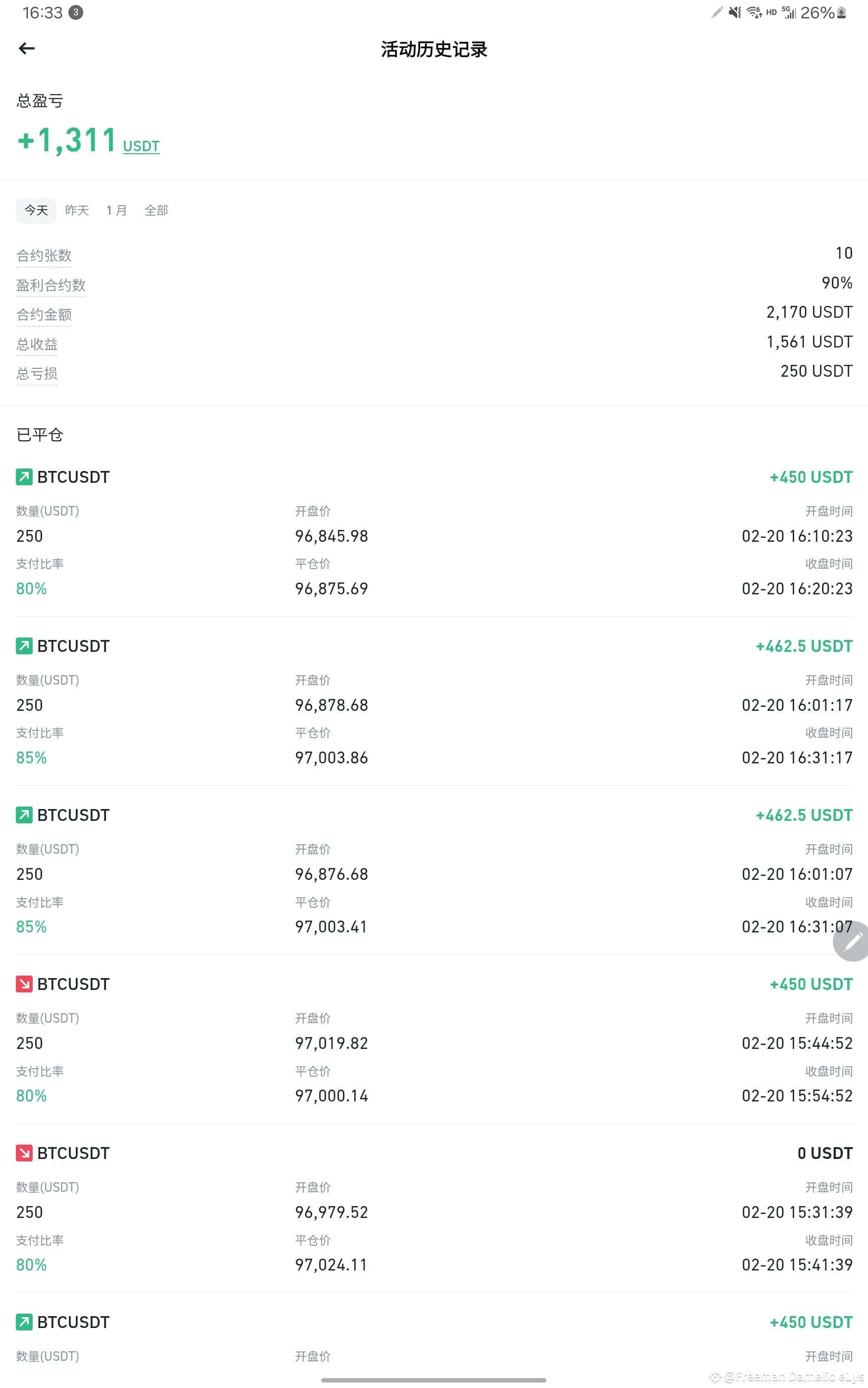Select the 今天 tab
The width and height of the screenshot is (868, 1388).
36,210
